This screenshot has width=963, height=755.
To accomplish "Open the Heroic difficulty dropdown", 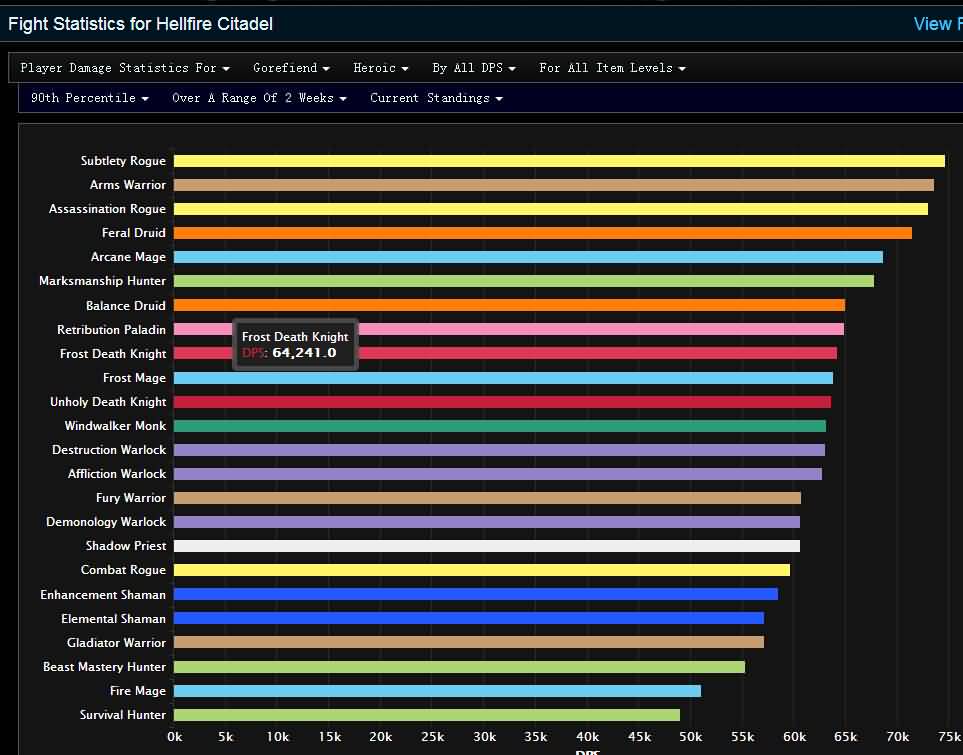I will [380, 68].
